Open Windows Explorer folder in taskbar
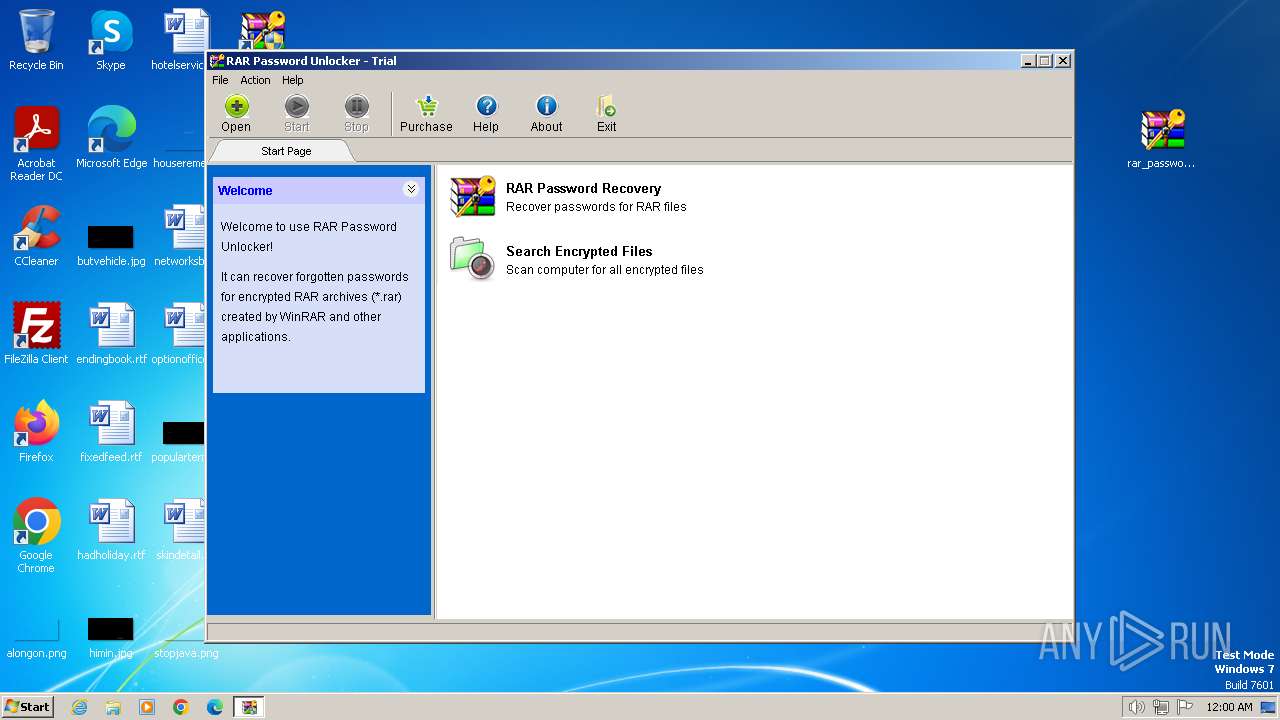 tap(113, 707)
